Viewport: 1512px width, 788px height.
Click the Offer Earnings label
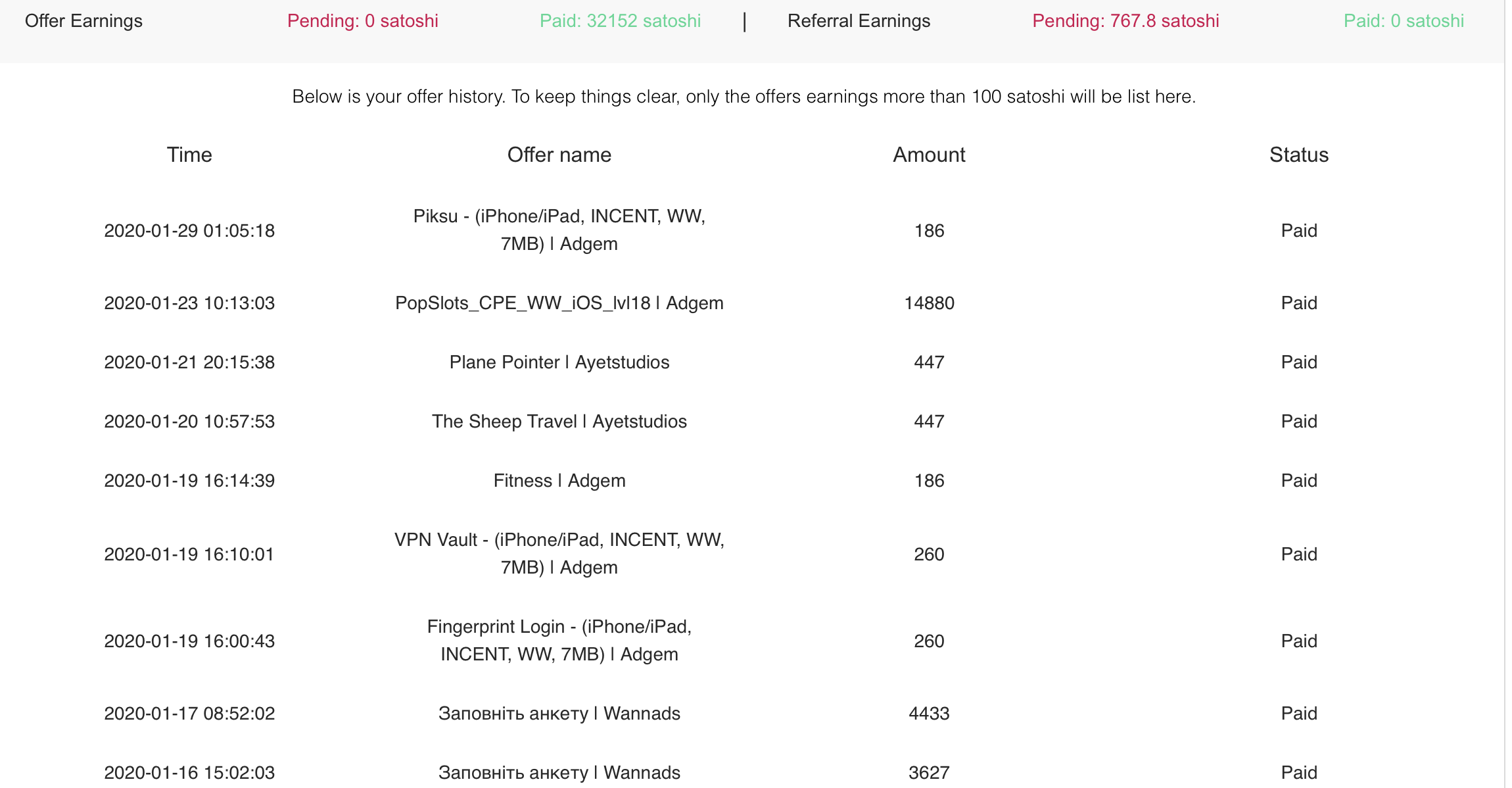(x=83, y=21)
